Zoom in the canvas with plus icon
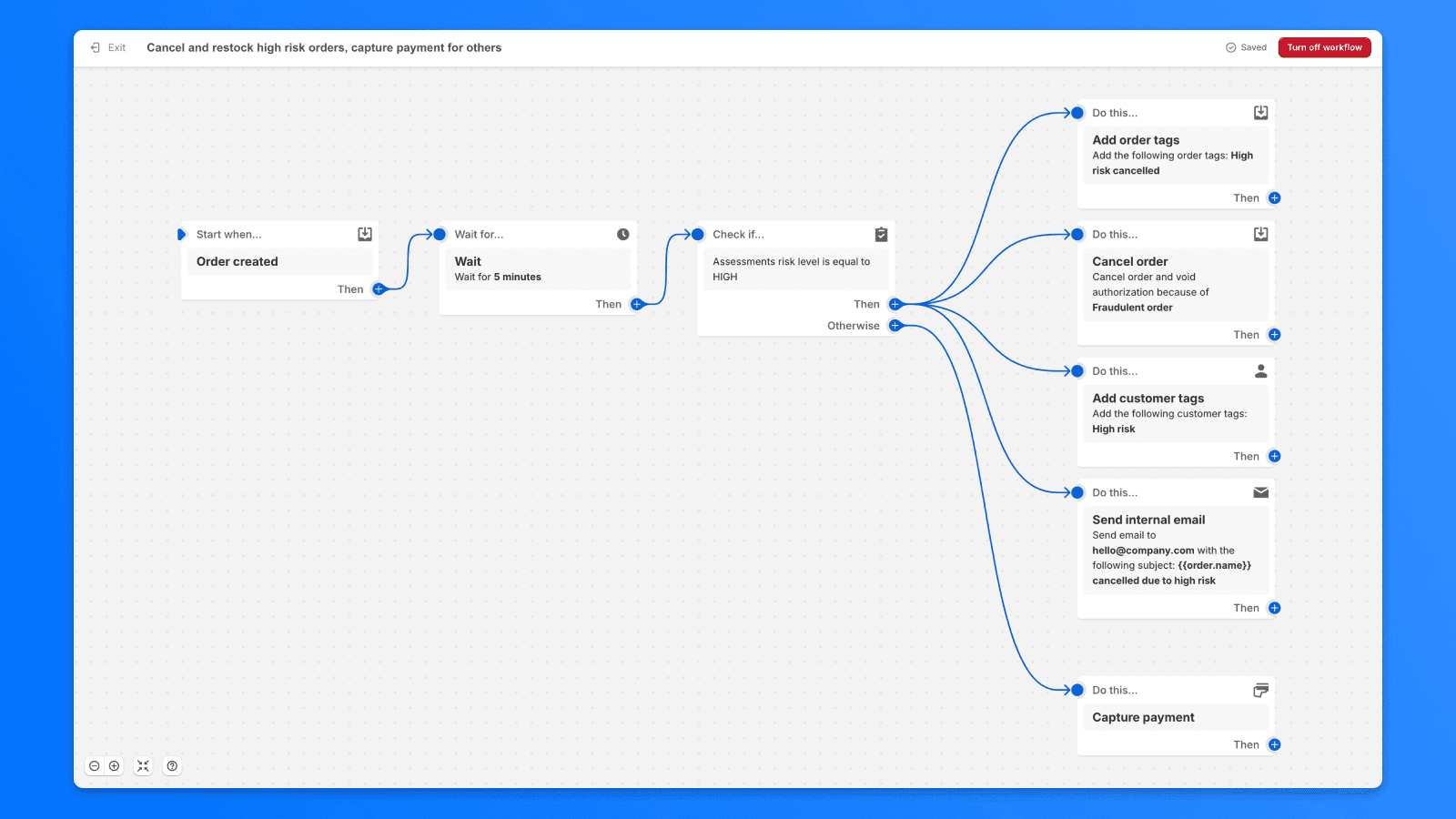Screen dimensions: 1456x819 pos(115,766)
